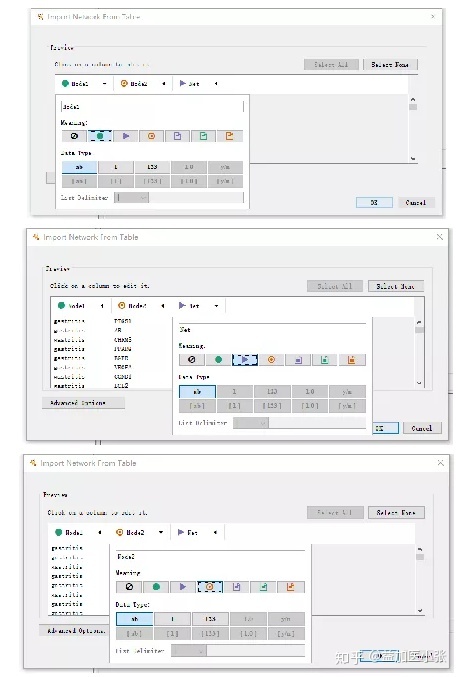Toggle 'y/n' Boolean data type in Set editor
Image resolution: width=458 pixels, height=677 pixels.
click(347, 391)
